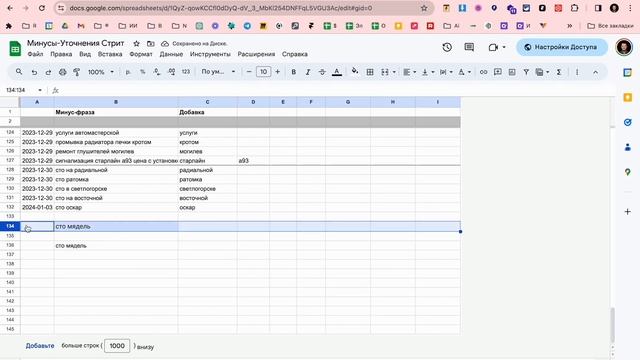Format as currency rubles
Viewport: 640px width, 360px height.
[128, 72]
